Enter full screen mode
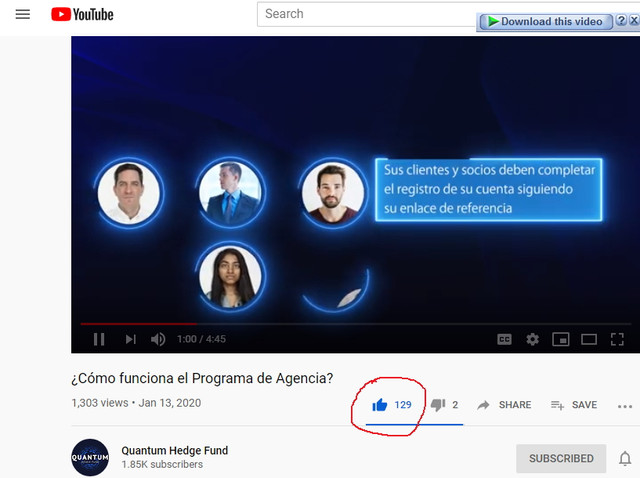 coord(617,339)
